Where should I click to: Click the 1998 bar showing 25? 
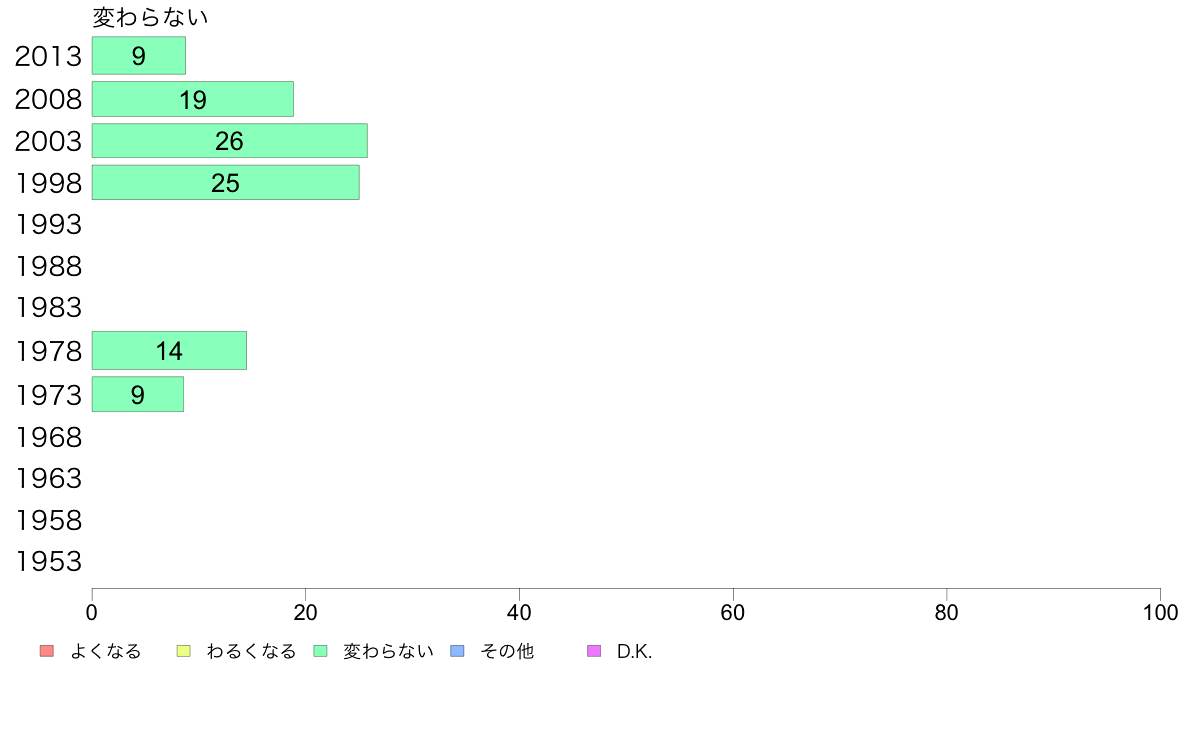click(x=226, y=183)
